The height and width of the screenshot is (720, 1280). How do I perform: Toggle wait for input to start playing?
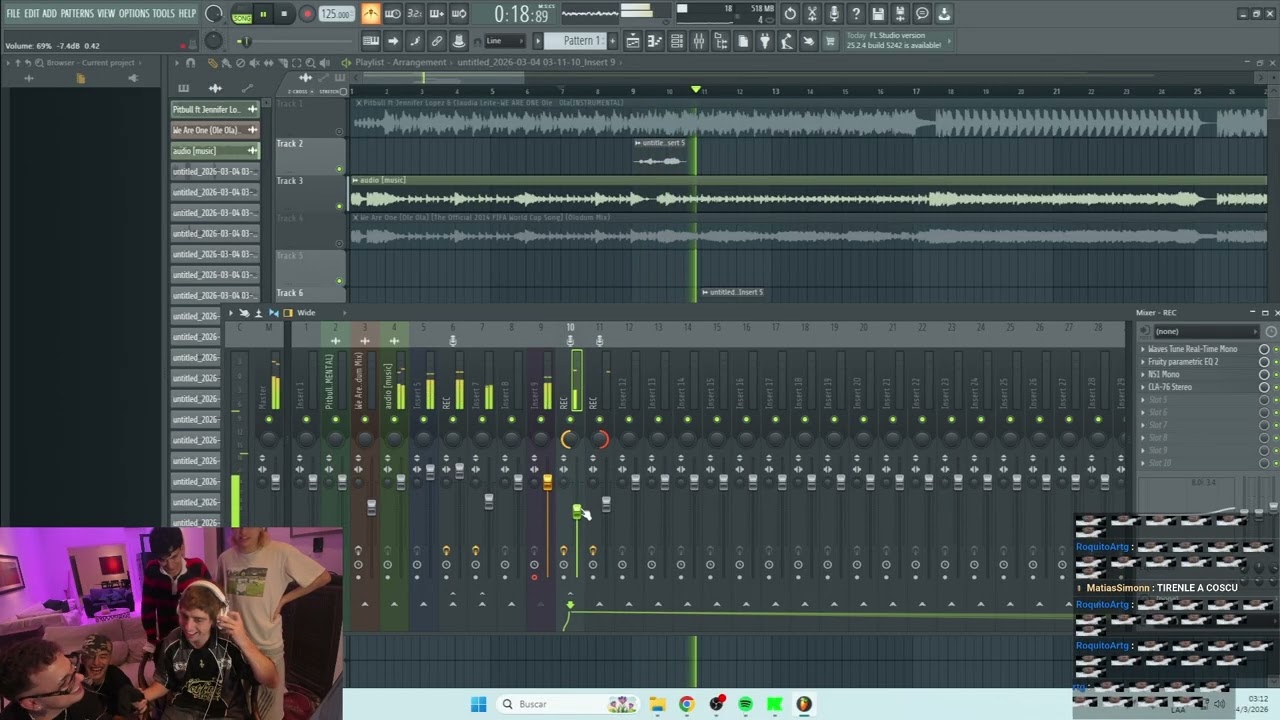pyautogui.click(x=393, y=14)
